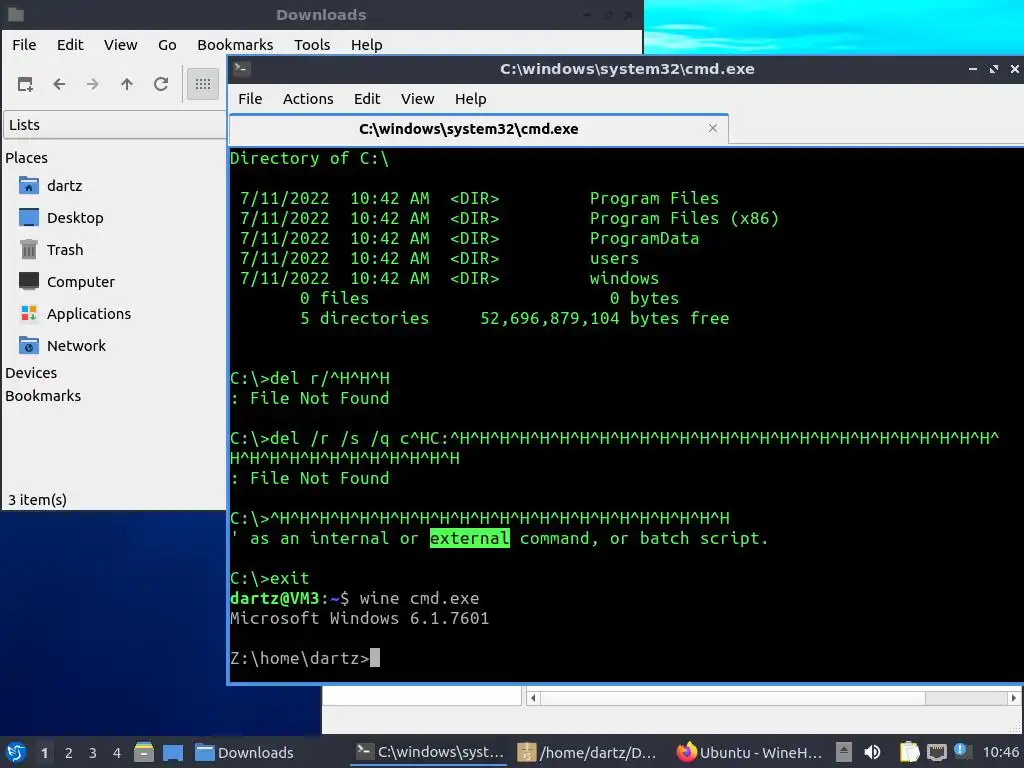The width and height of the screenshot is (1024, 768).
Task: Open the View menu in Downloads window
Action: pos(120,45)
